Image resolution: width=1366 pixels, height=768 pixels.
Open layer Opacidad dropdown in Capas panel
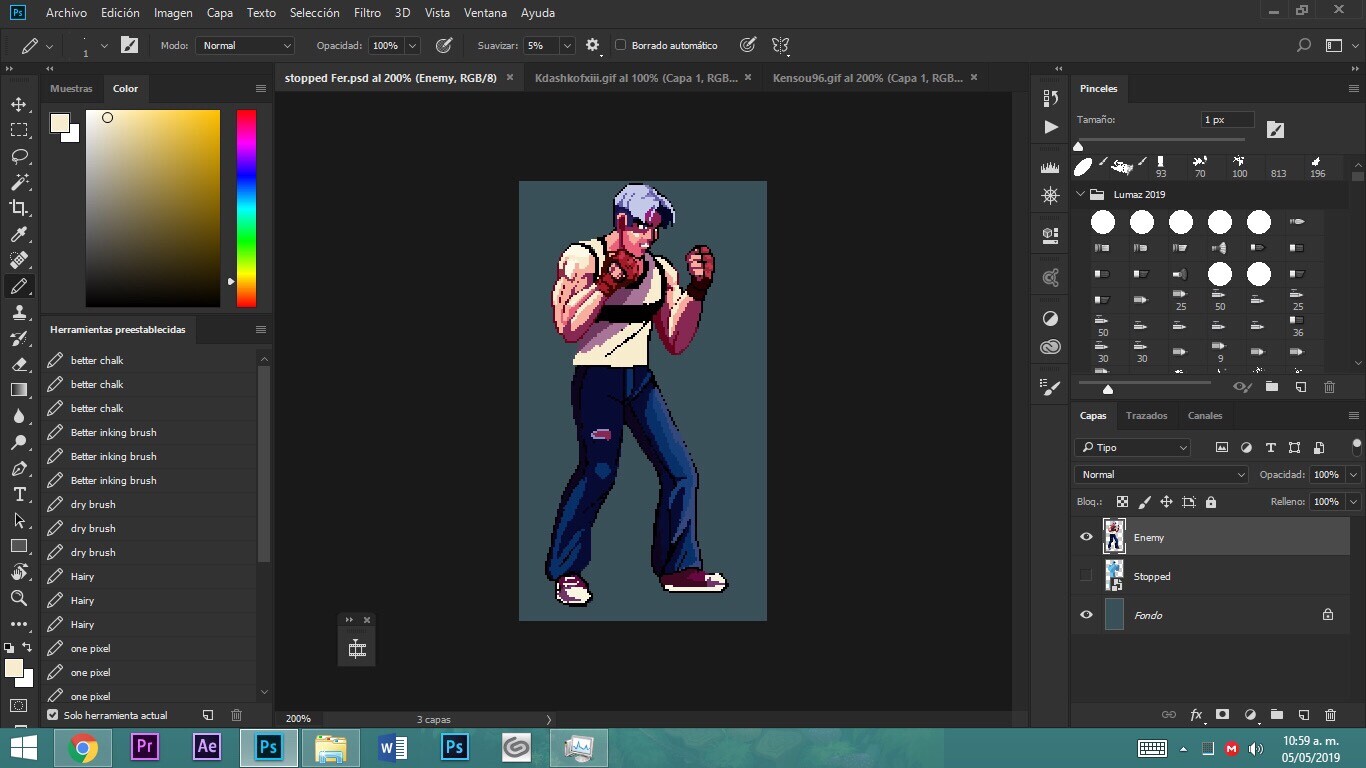[1353, 474]
